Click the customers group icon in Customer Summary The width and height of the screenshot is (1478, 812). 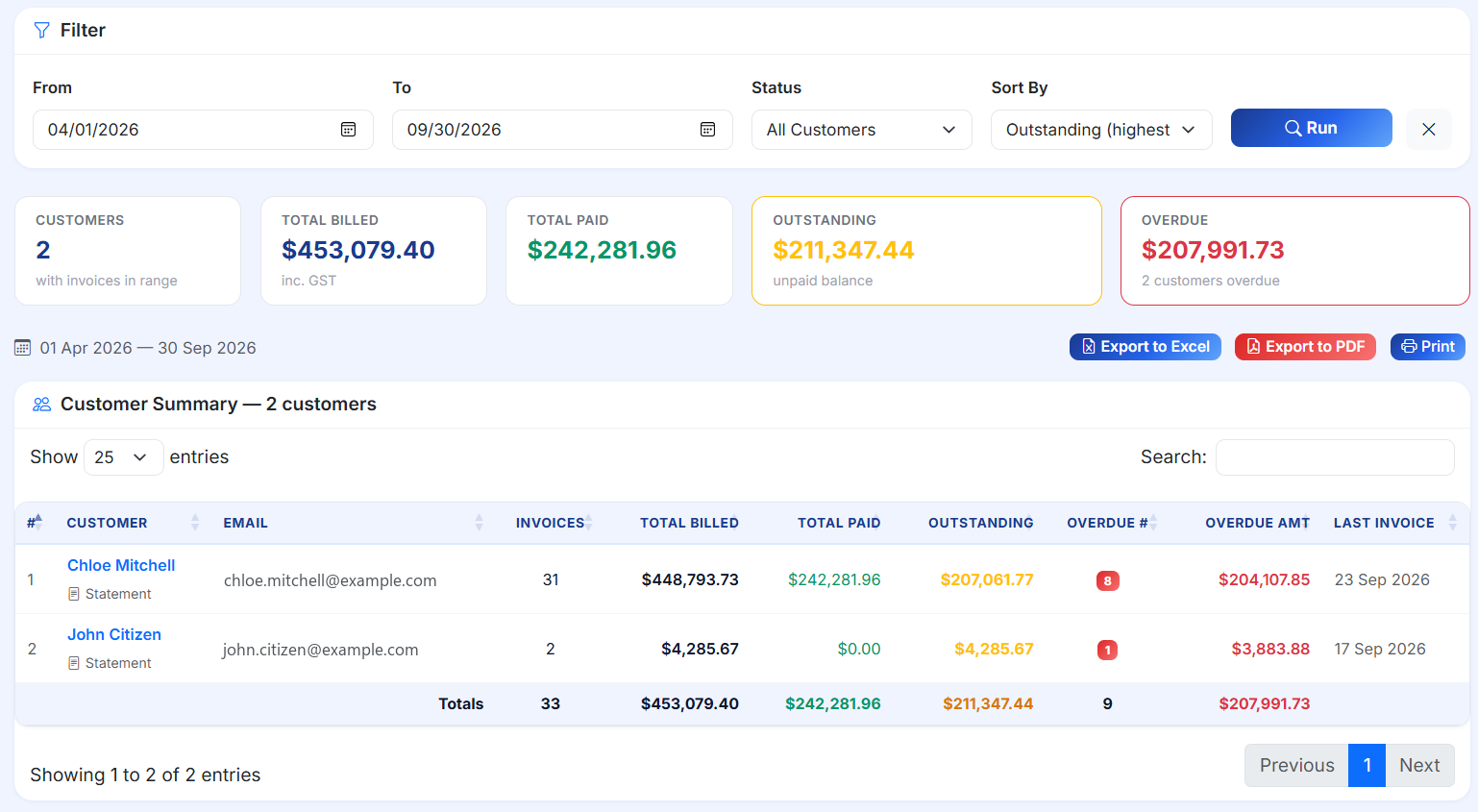(x=41, y=405)
